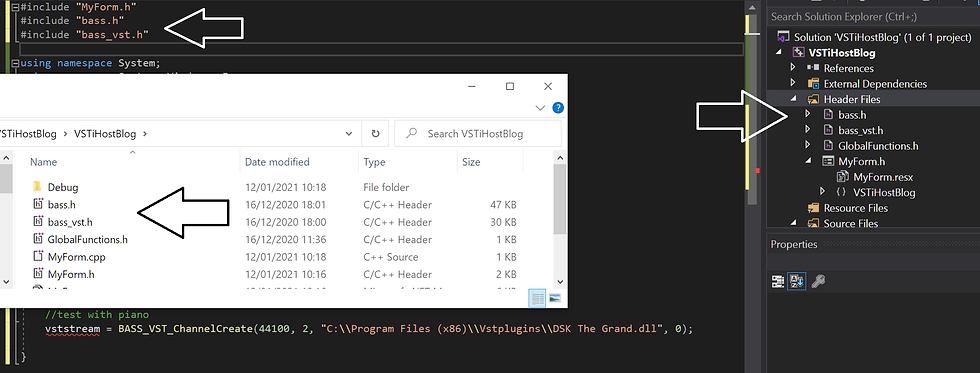Collapse the include directives code block

15,8
